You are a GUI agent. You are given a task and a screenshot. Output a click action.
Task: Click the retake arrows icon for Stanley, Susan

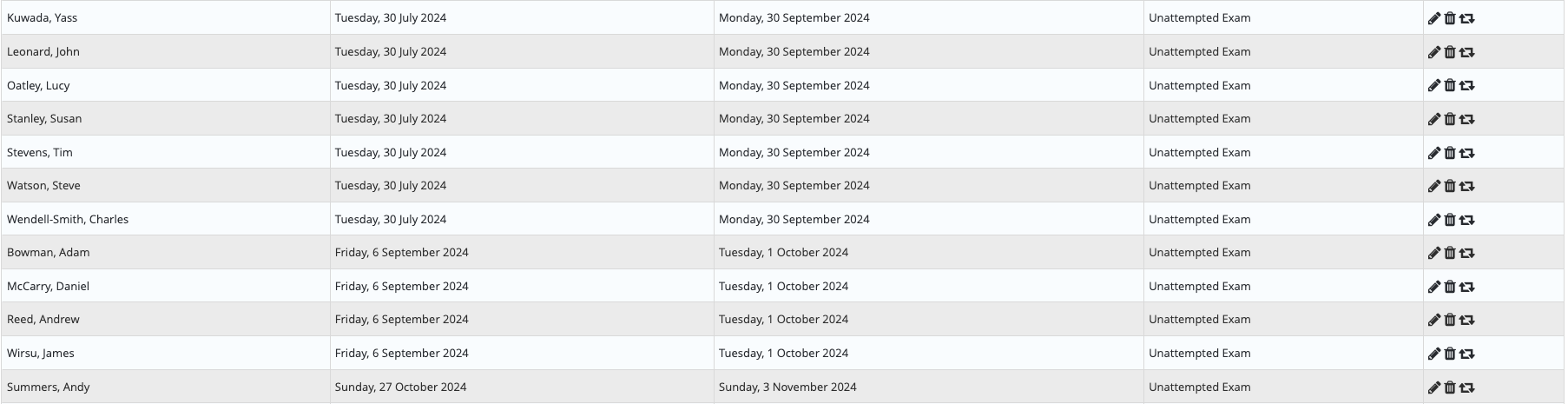pyautogui.click(x=1467, y=119)
